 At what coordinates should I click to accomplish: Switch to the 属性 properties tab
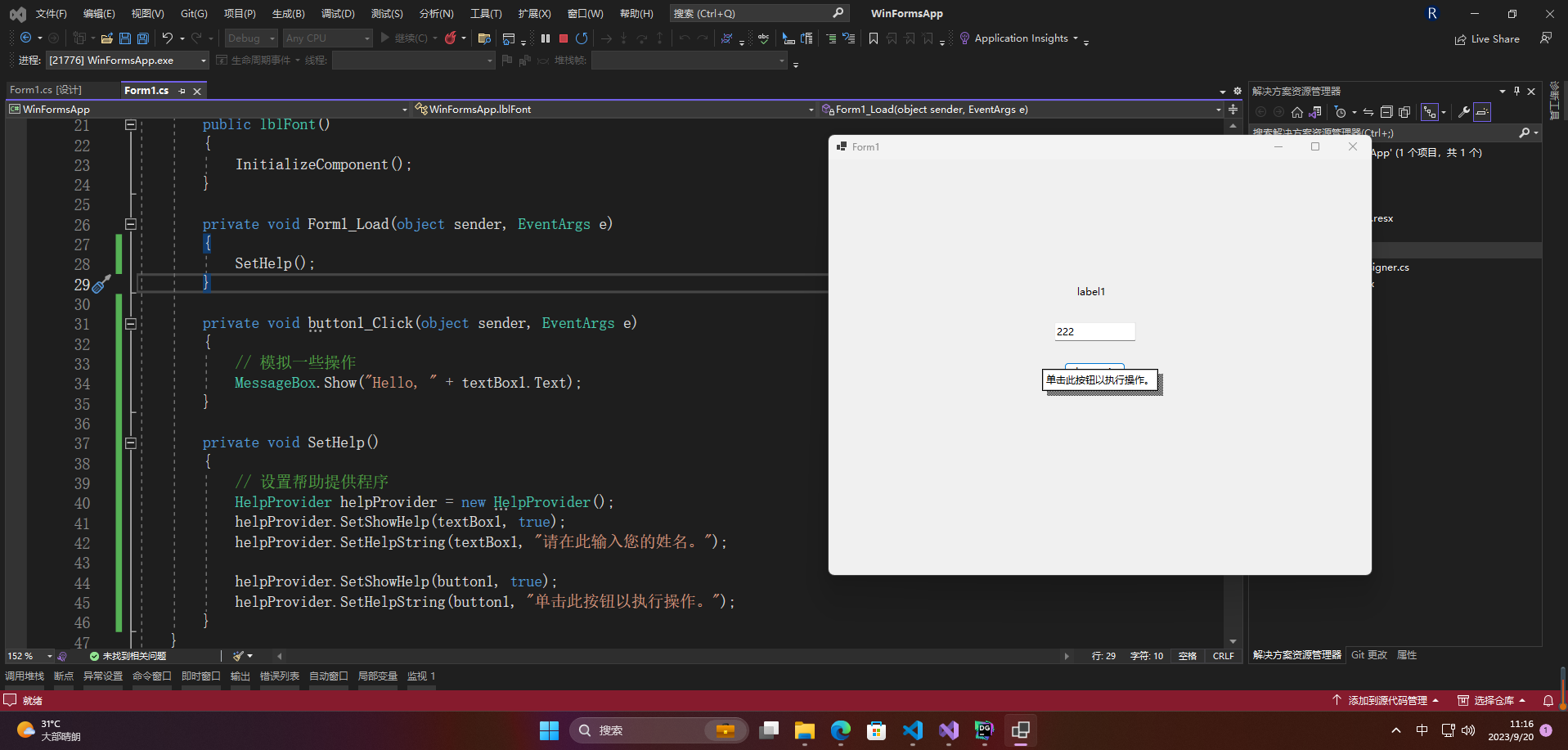click(1407, 655)
